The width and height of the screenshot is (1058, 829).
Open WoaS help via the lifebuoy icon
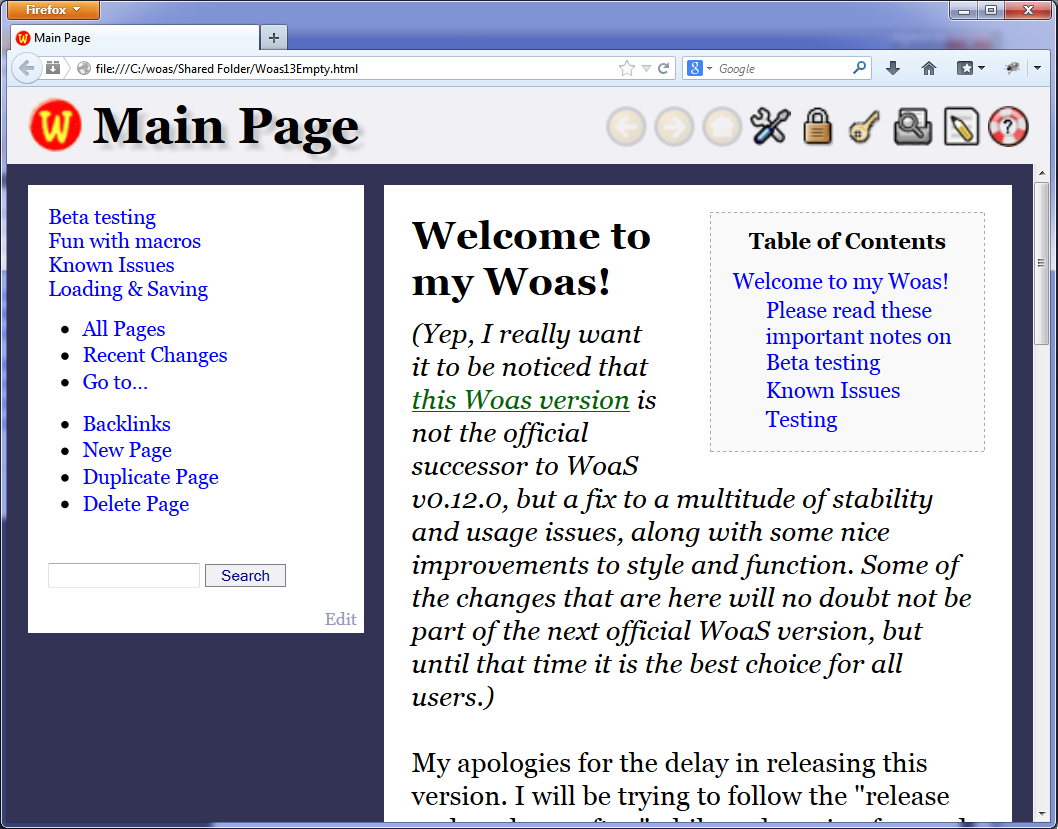tap(1008, 127)
